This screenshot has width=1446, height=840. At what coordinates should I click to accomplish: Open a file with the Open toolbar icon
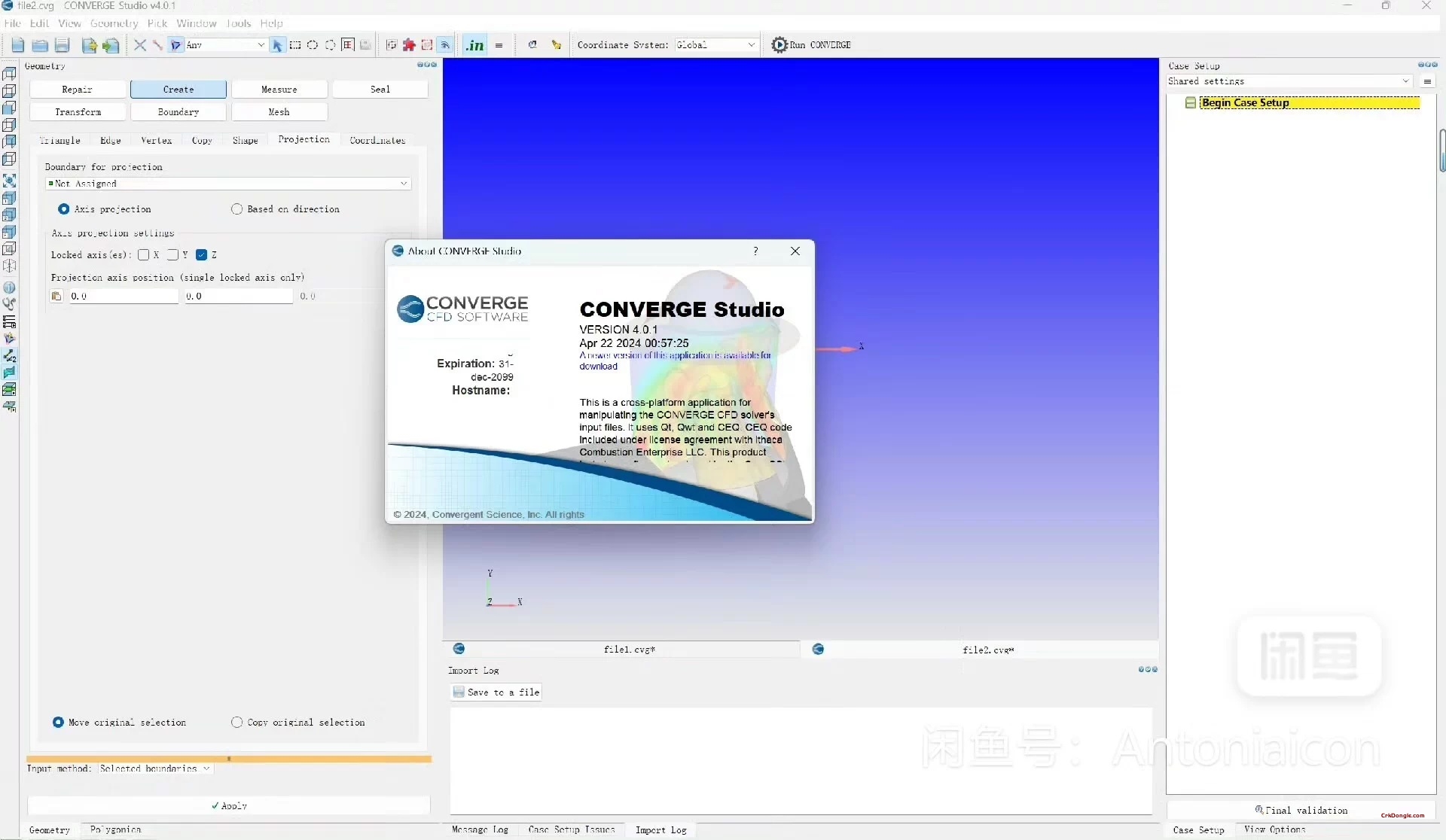[x=40, y=45]
